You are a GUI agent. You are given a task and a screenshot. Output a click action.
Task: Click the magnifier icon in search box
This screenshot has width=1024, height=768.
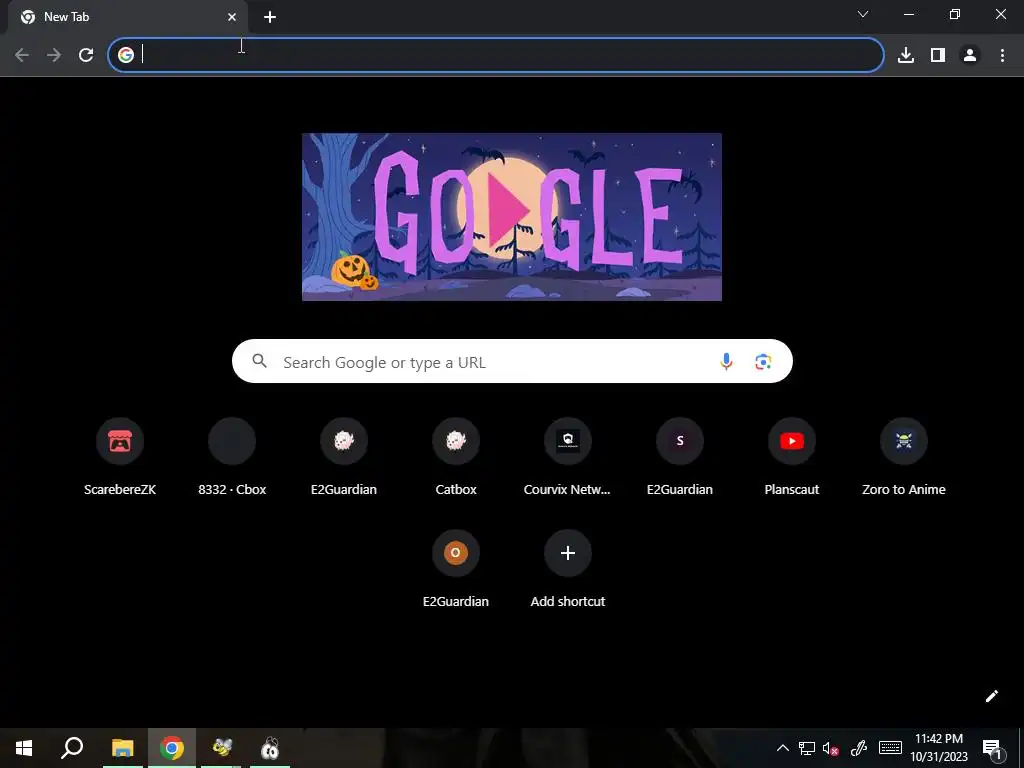pos(259,361)
